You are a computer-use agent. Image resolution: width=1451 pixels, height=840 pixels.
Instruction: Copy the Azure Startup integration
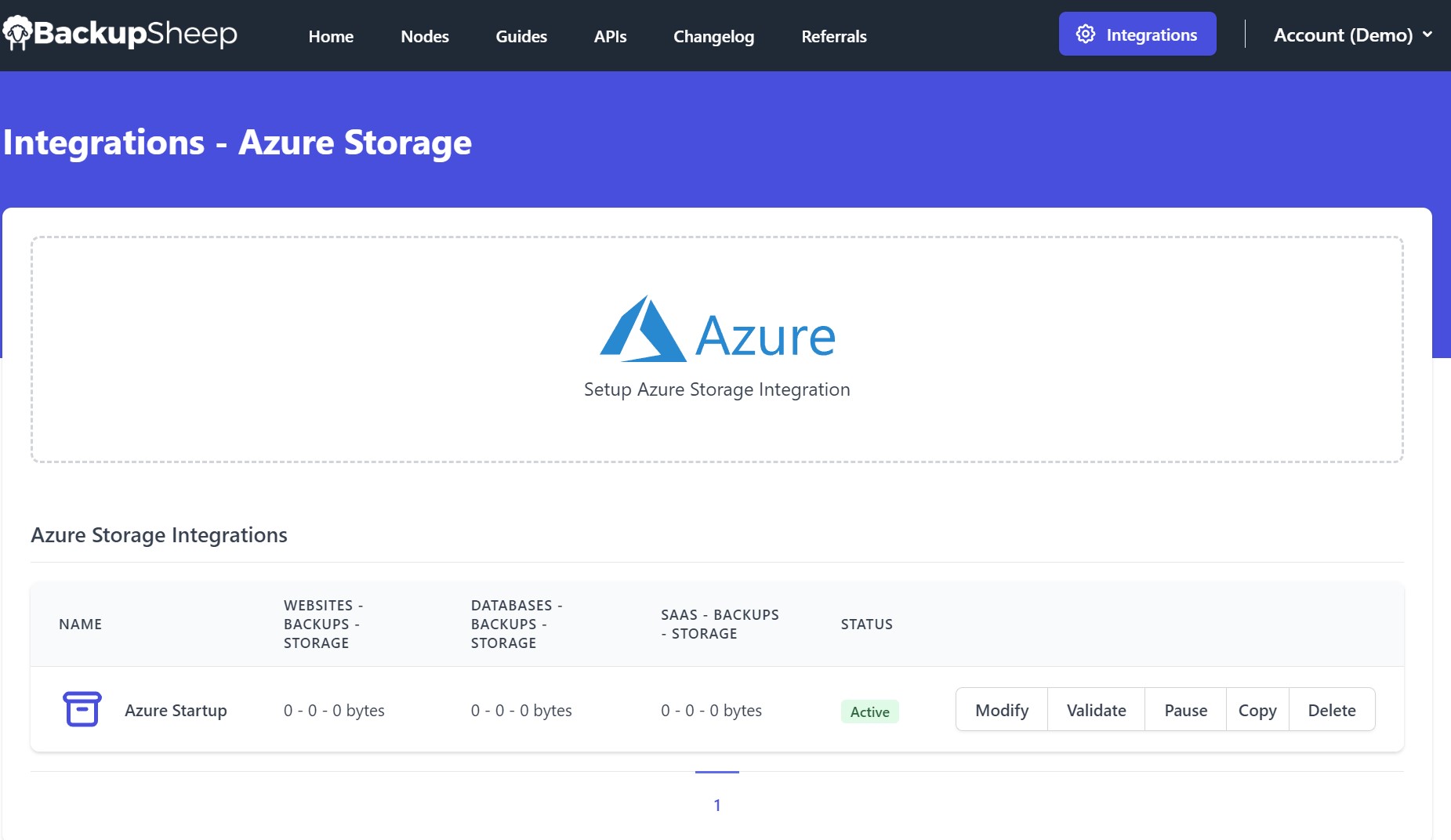pos(1257,710)
